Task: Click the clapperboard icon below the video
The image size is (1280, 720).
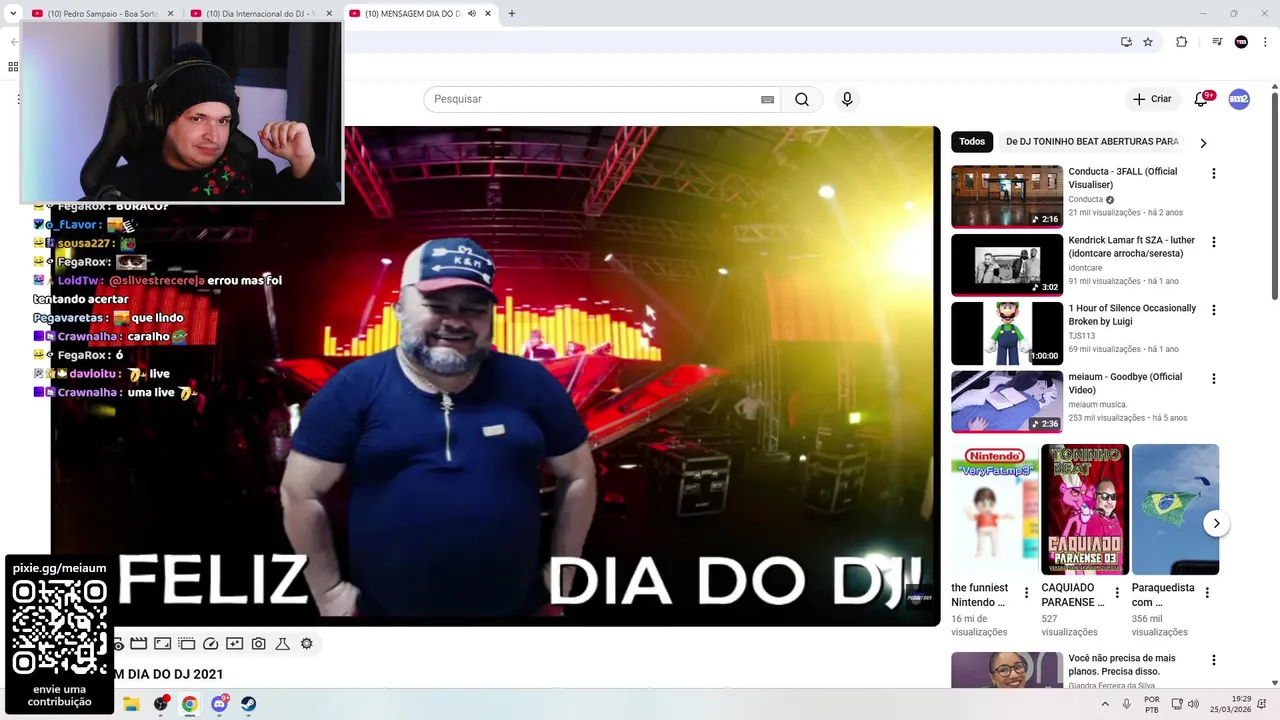Action: 139,644
